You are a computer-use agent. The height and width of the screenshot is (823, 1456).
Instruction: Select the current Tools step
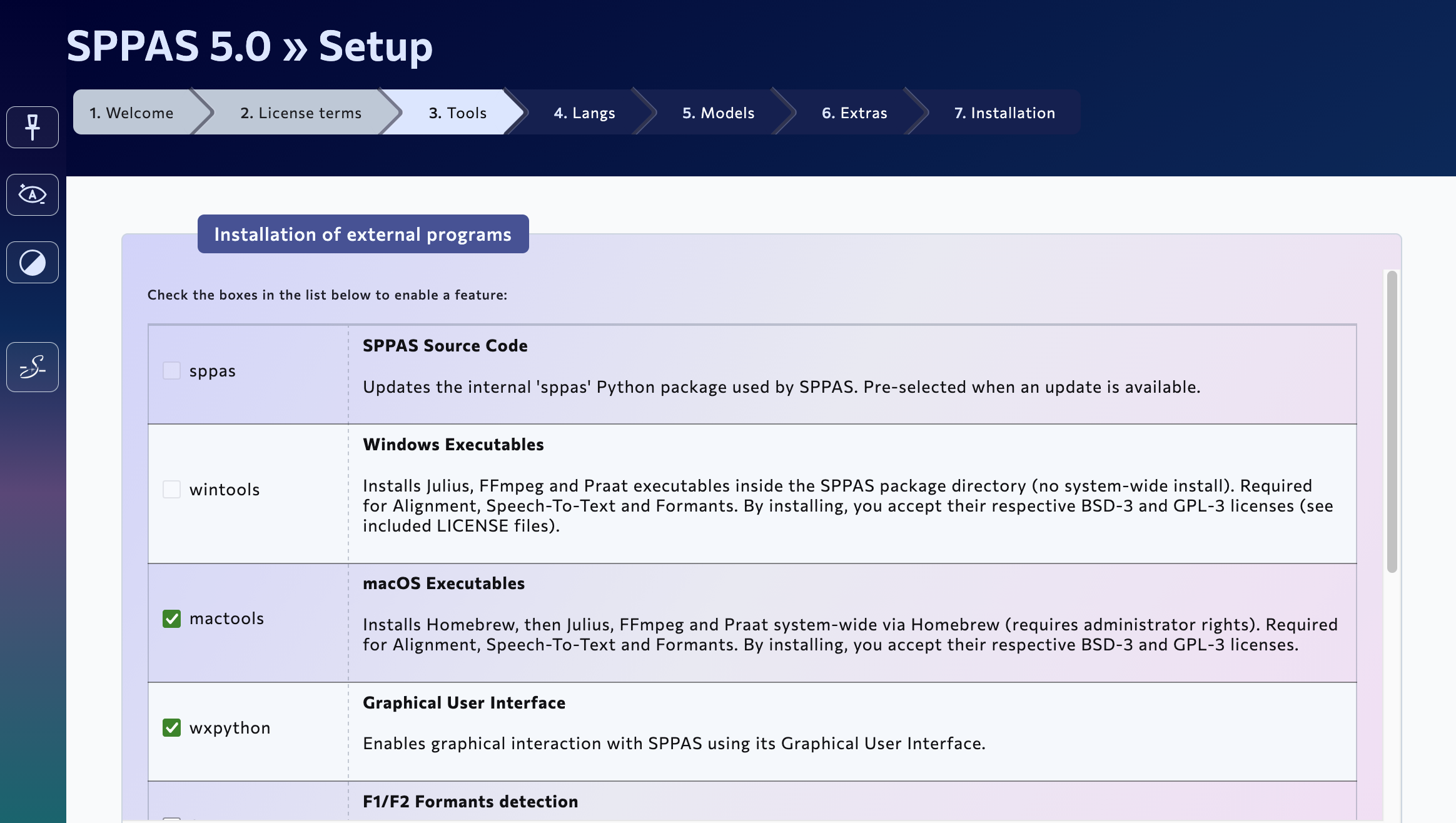[457, 113]
